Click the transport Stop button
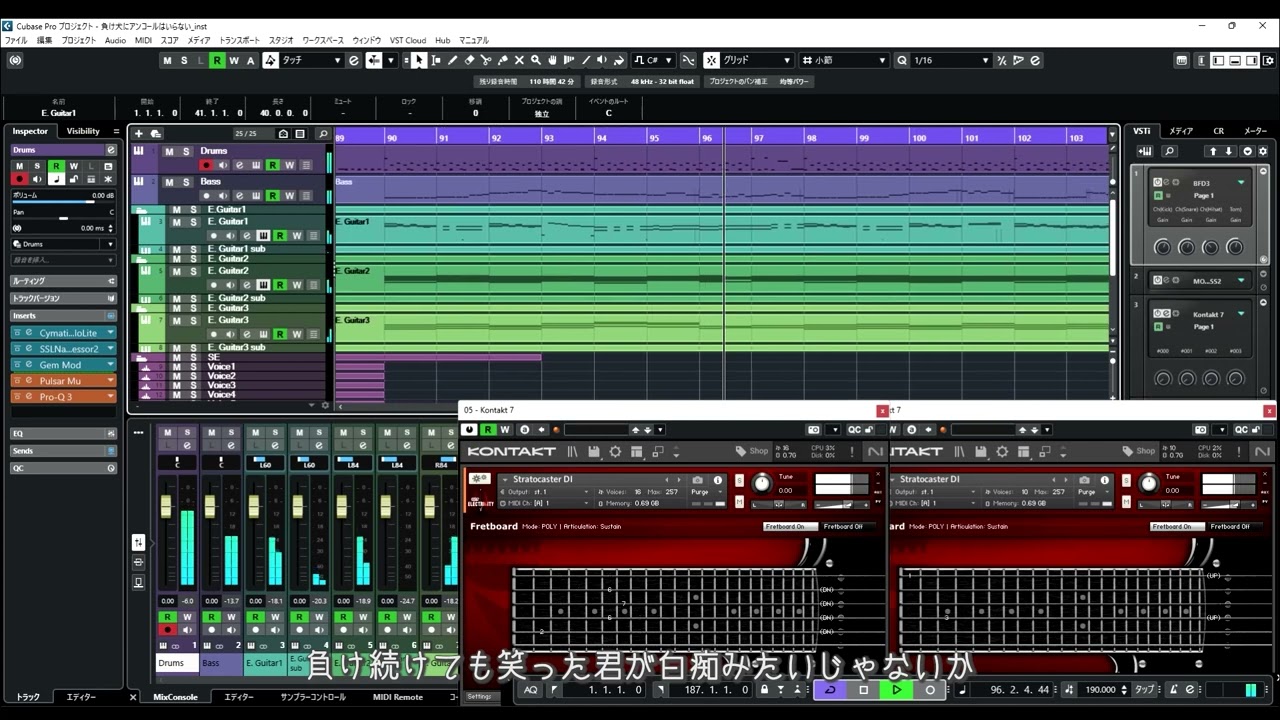 pyautogui.click(x=864, y=690)
